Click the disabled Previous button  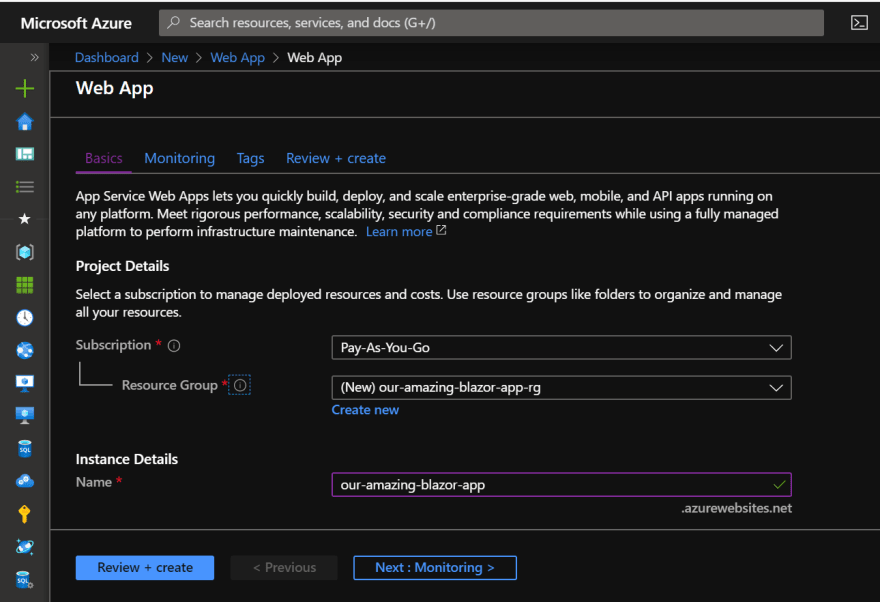tap(285, 568)
